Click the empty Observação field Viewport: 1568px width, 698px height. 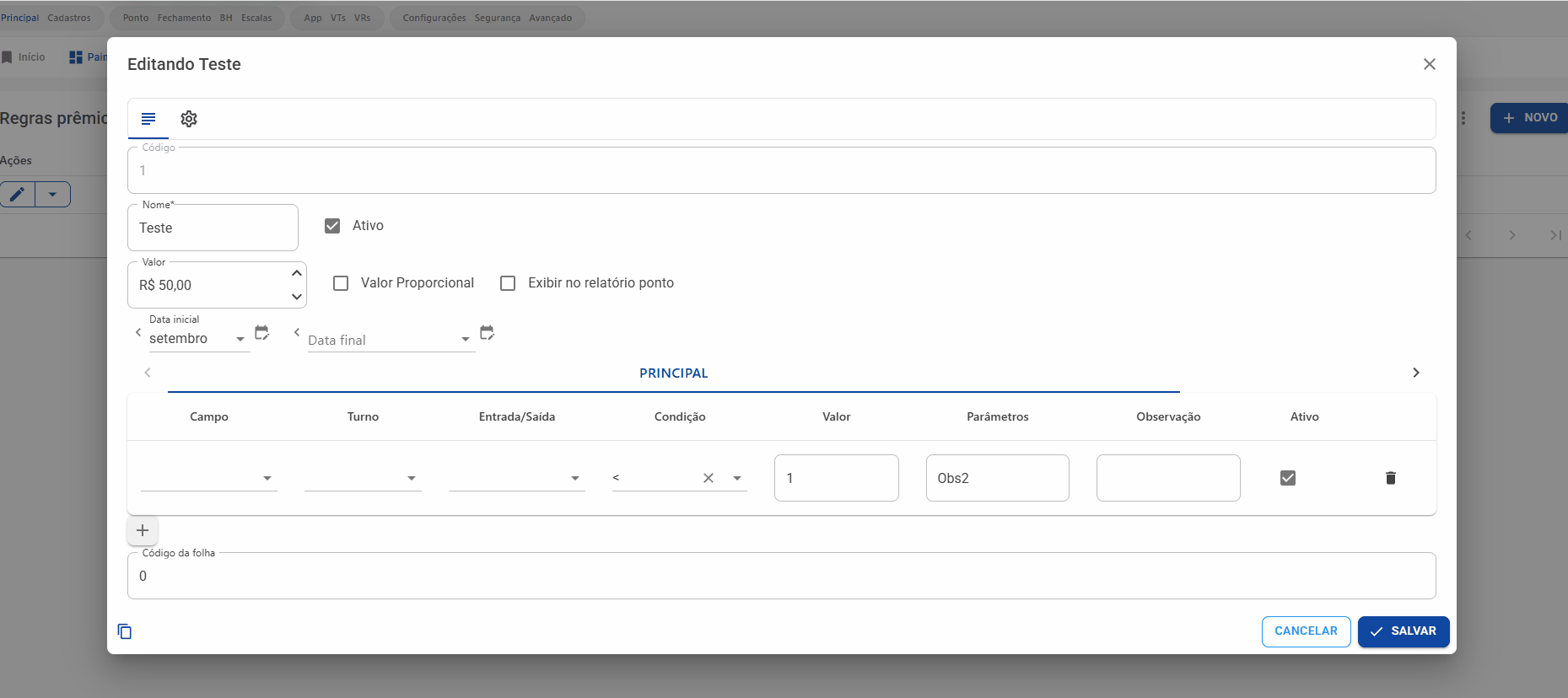pos(1168,478)
